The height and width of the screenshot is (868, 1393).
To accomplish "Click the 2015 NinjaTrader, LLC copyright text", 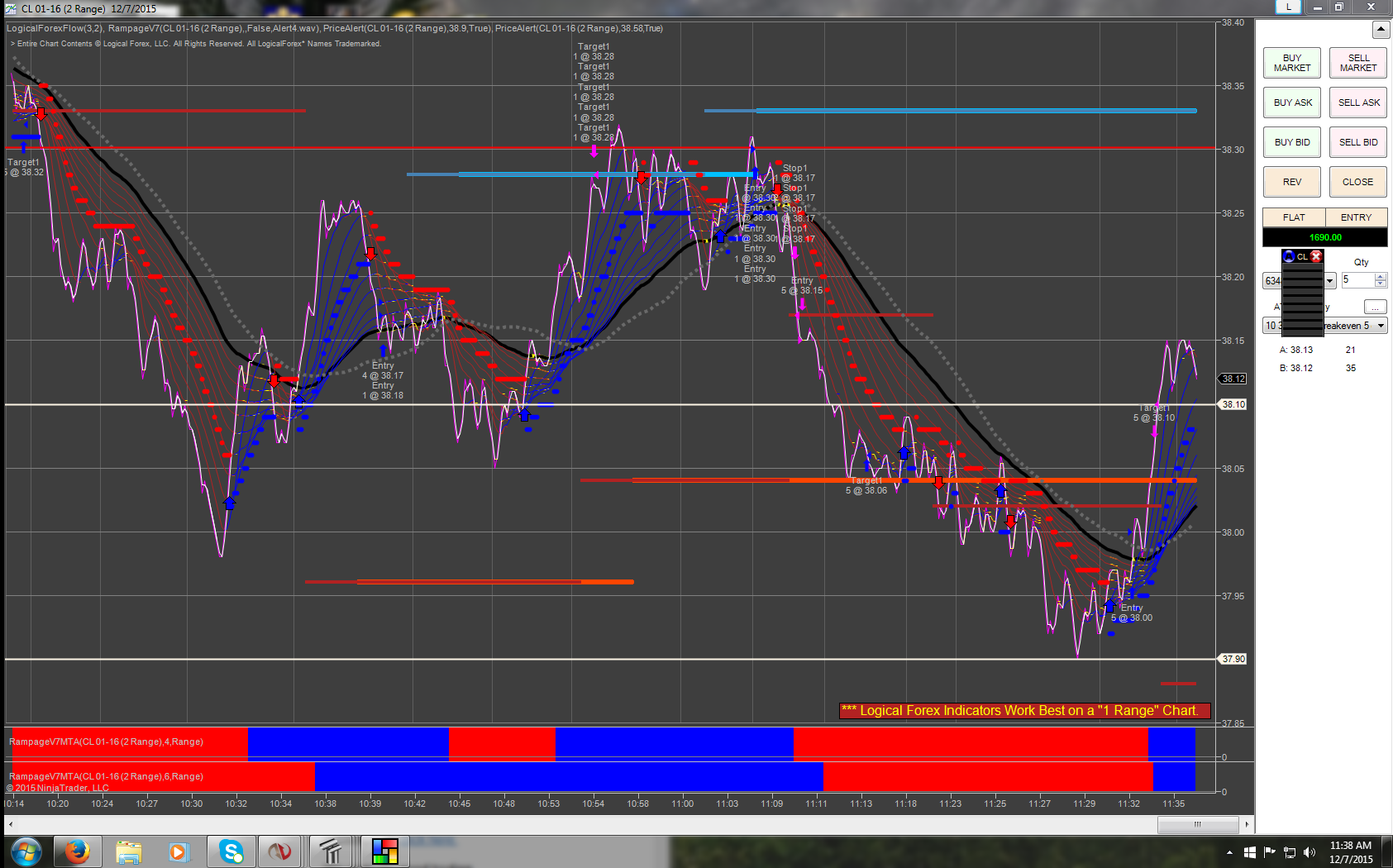I will [58, 788].
